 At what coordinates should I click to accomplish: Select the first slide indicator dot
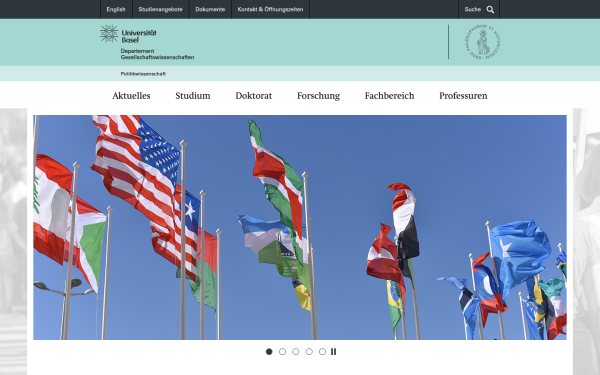[269, 352]
